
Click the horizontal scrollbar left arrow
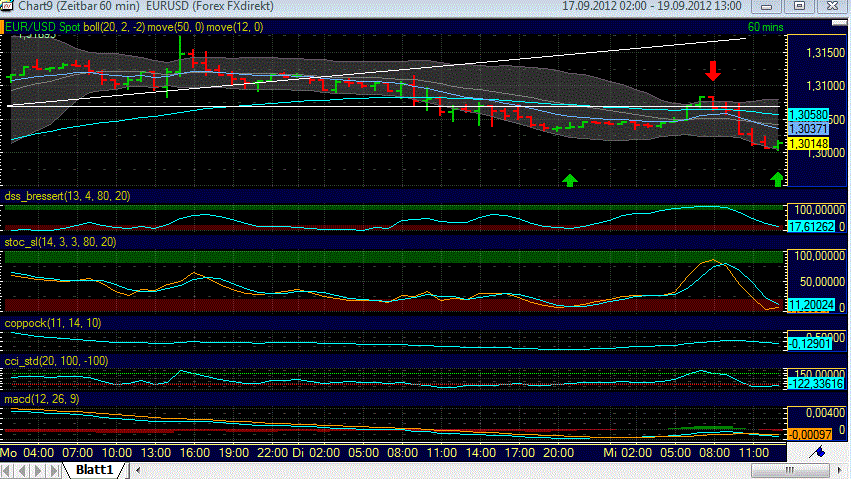click(138, 470)
